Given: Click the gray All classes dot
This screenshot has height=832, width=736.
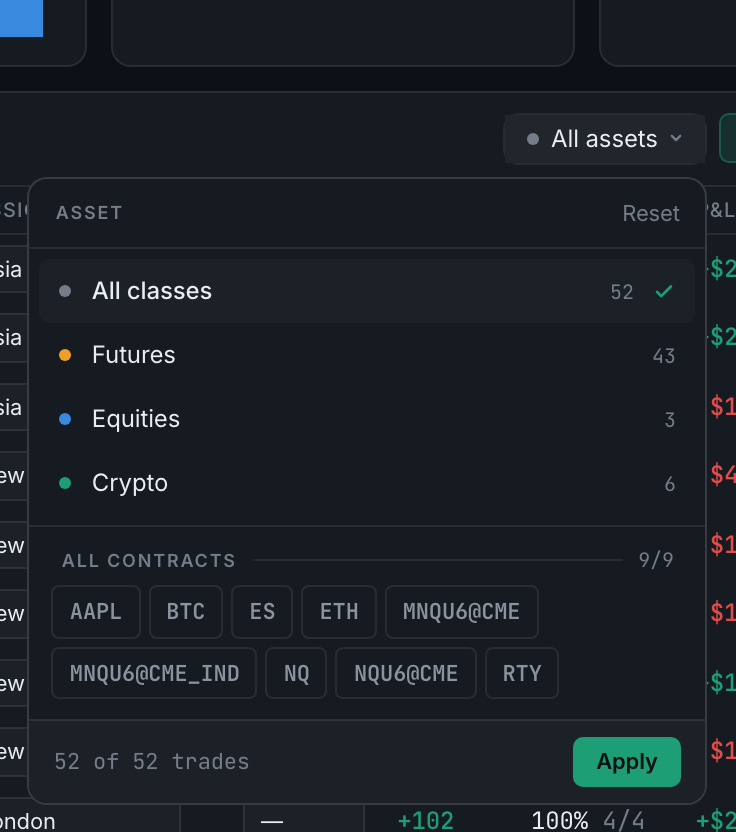Looking at the screenshot, I should (x=65, y=291).
